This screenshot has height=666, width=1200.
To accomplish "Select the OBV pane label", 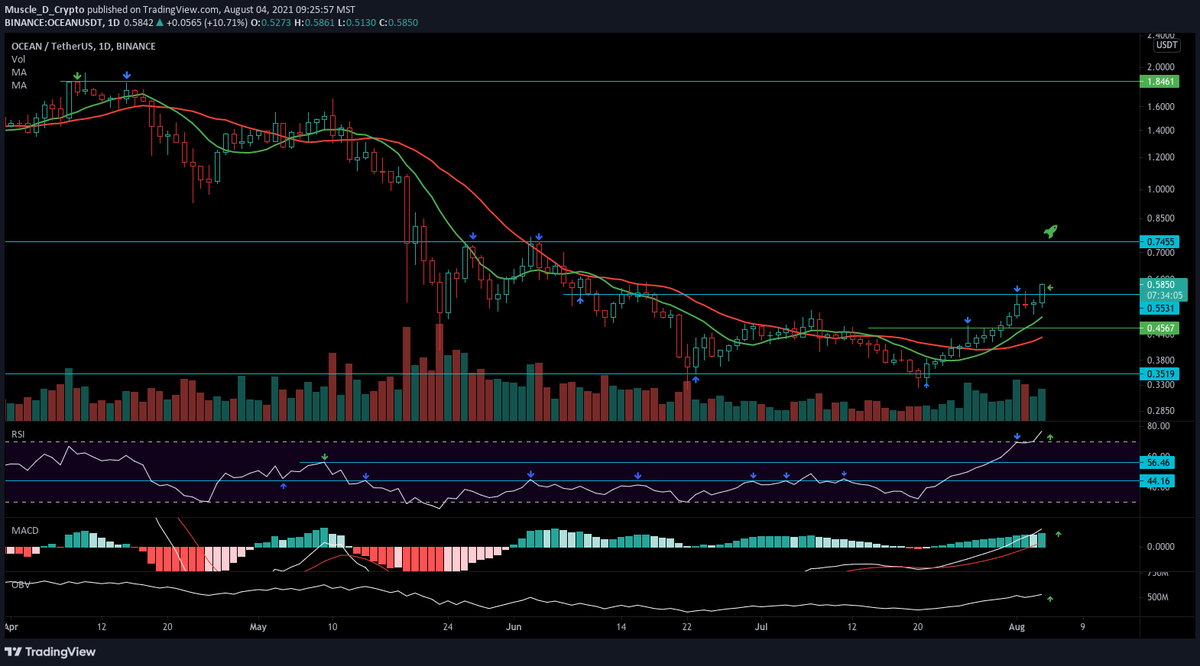I will (19, 584).
